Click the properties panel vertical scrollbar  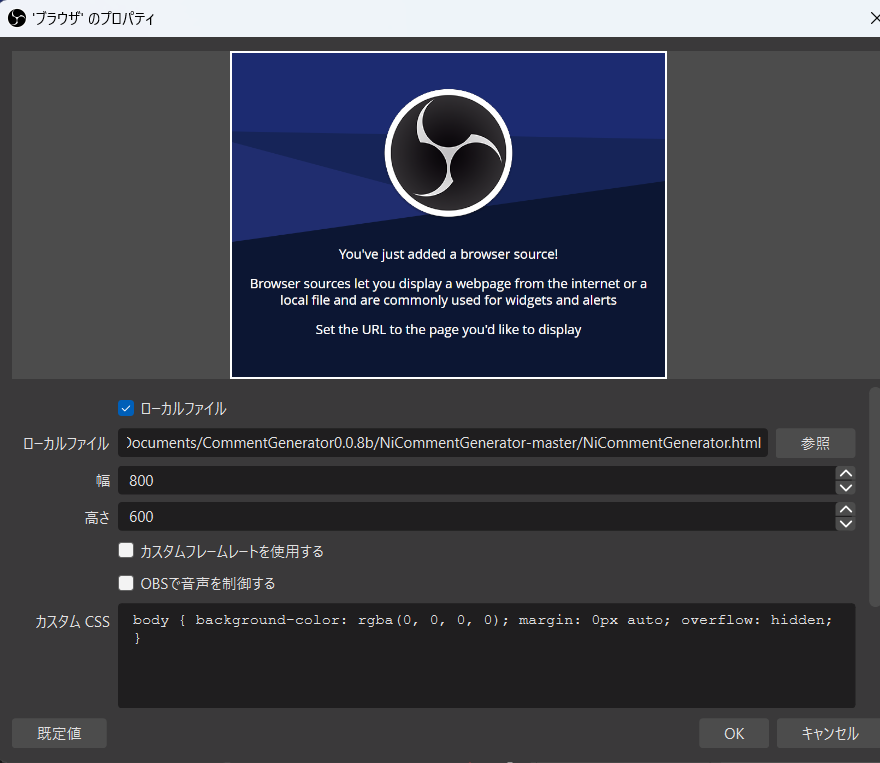(875, 500)
